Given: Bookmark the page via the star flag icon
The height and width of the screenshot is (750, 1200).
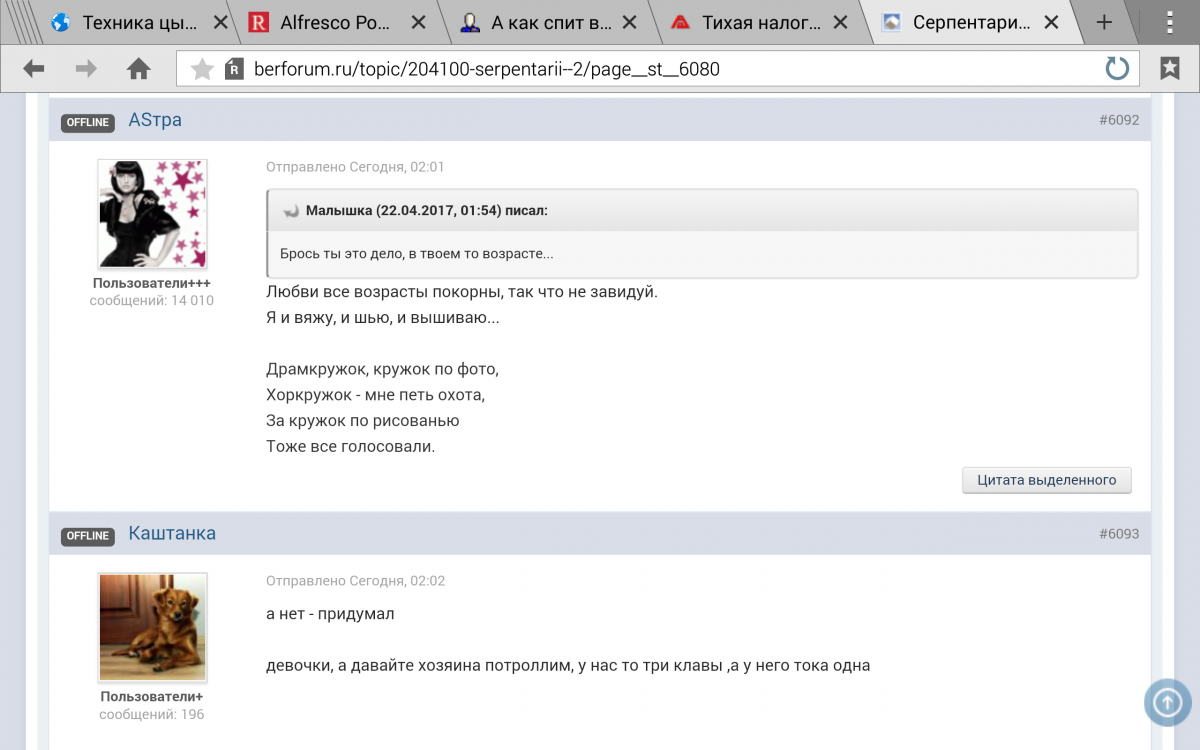Looking at the screenshot, I should pyautogui.click(x=1169, y=69).
